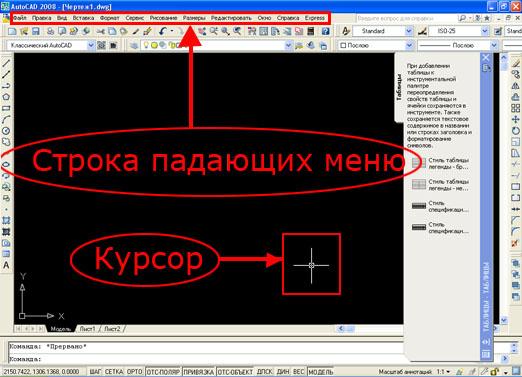The image size is (522, 377).
Task: Open the Классический AutoCAD workspace dropdown
Action: tap(90, 45)
